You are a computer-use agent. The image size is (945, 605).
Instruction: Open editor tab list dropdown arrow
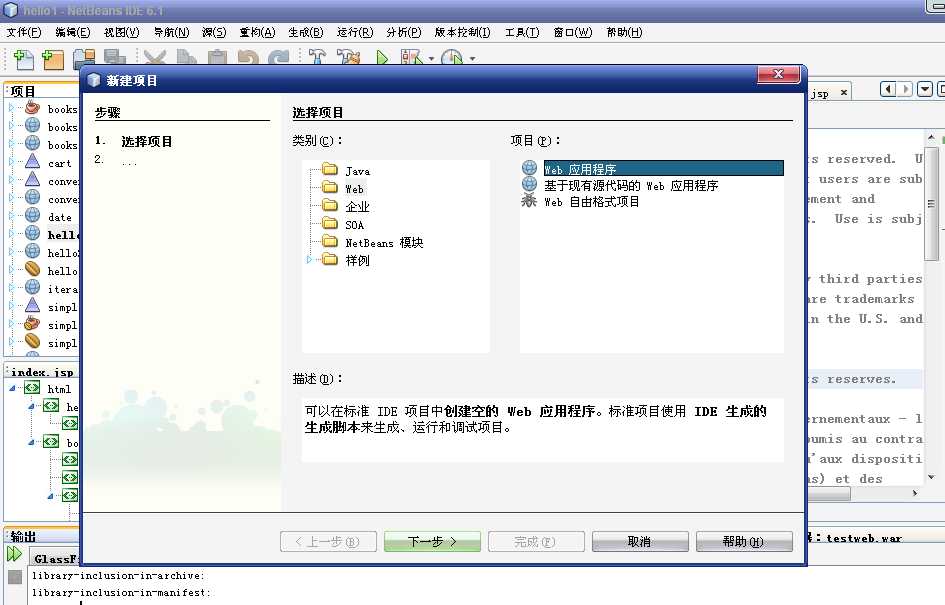(925, 90)
